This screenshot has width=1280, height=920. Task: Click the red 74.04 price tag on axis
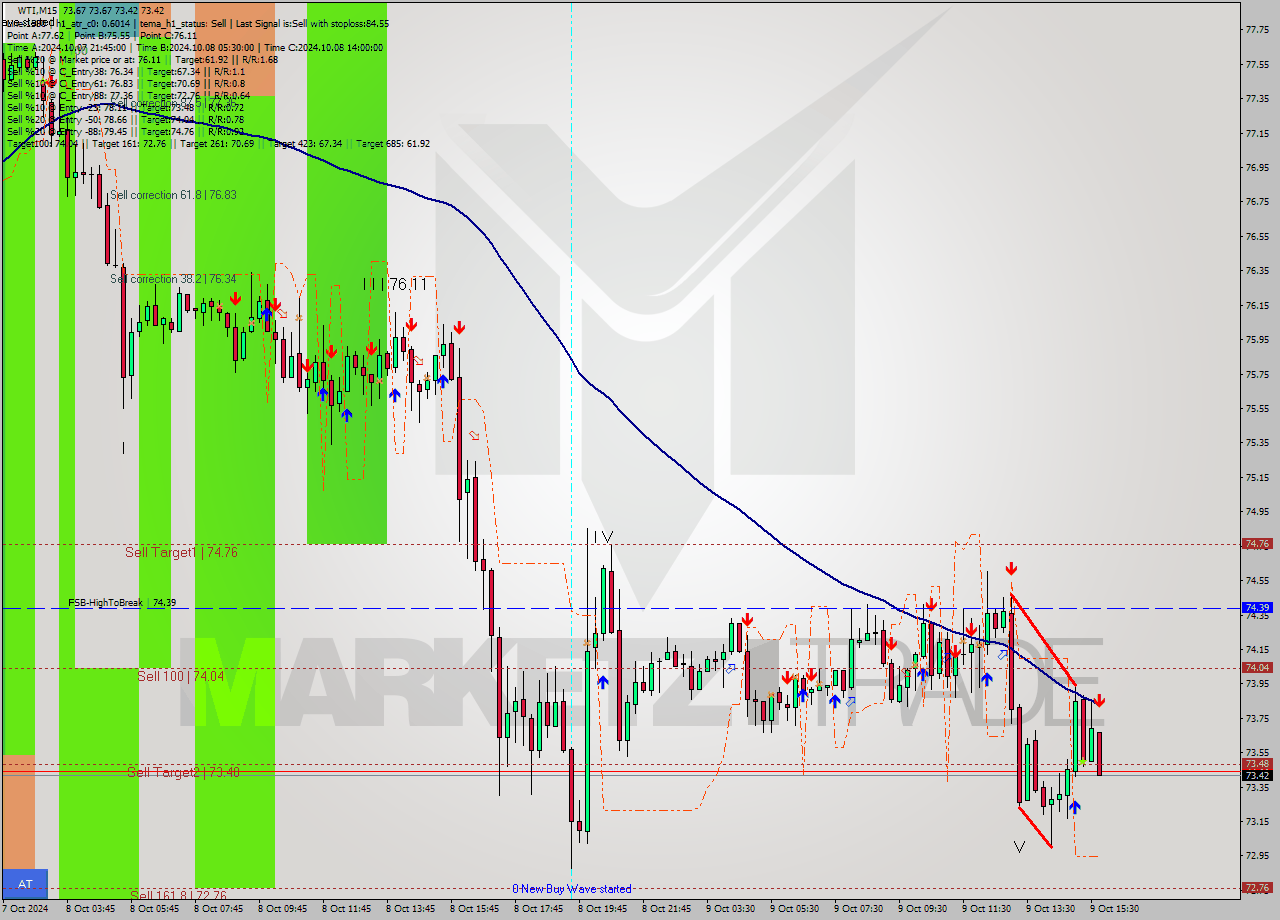(1256, 667)
